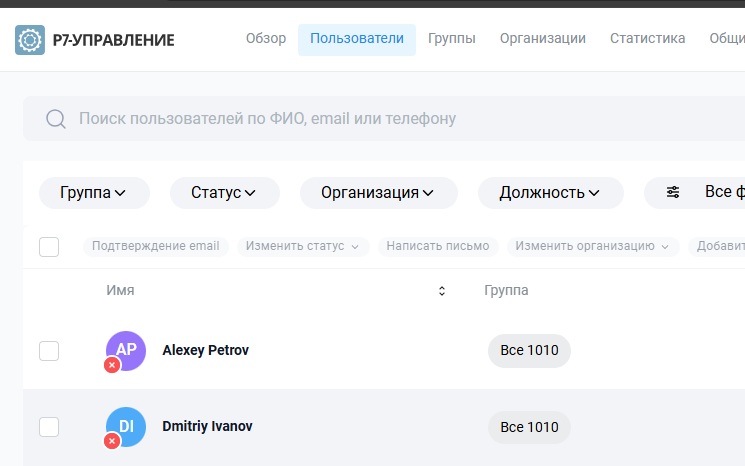The height and width of the screenshot is (466, 745).
Task: Click red status badge on Alexey Petrov avatar
Action: 112,365
